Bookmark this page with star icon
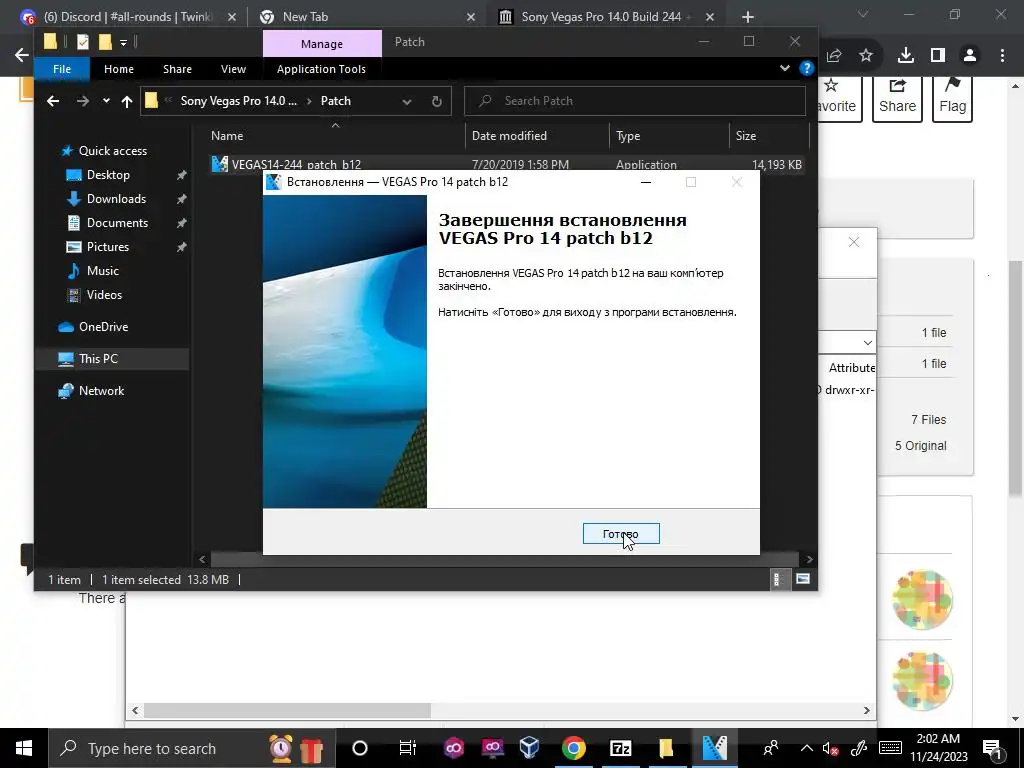The height and width of the screenshot is (768, 1024). (x=866, y=56)
